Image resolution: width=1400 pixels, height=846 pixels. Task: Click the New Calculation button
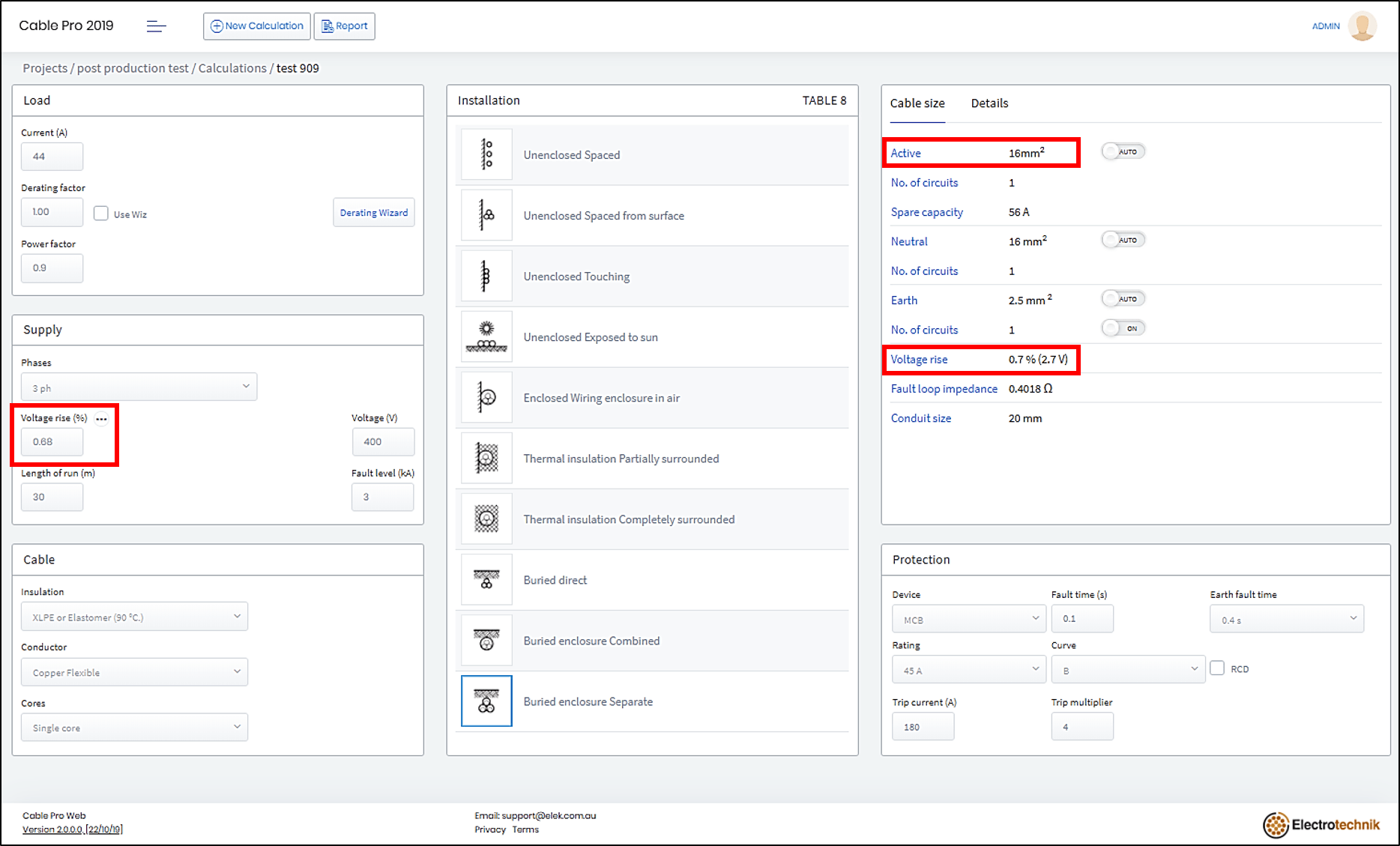point(257,26)
